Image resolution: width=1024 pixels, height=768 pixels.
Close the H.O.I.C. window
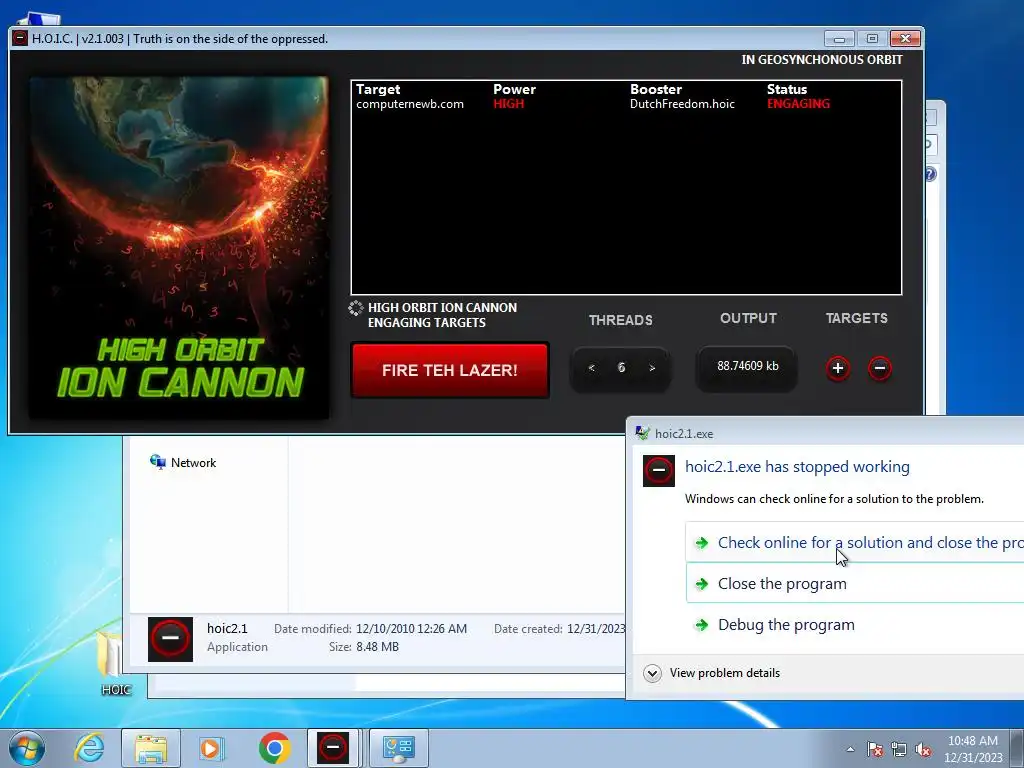click(x=905, y=39)
